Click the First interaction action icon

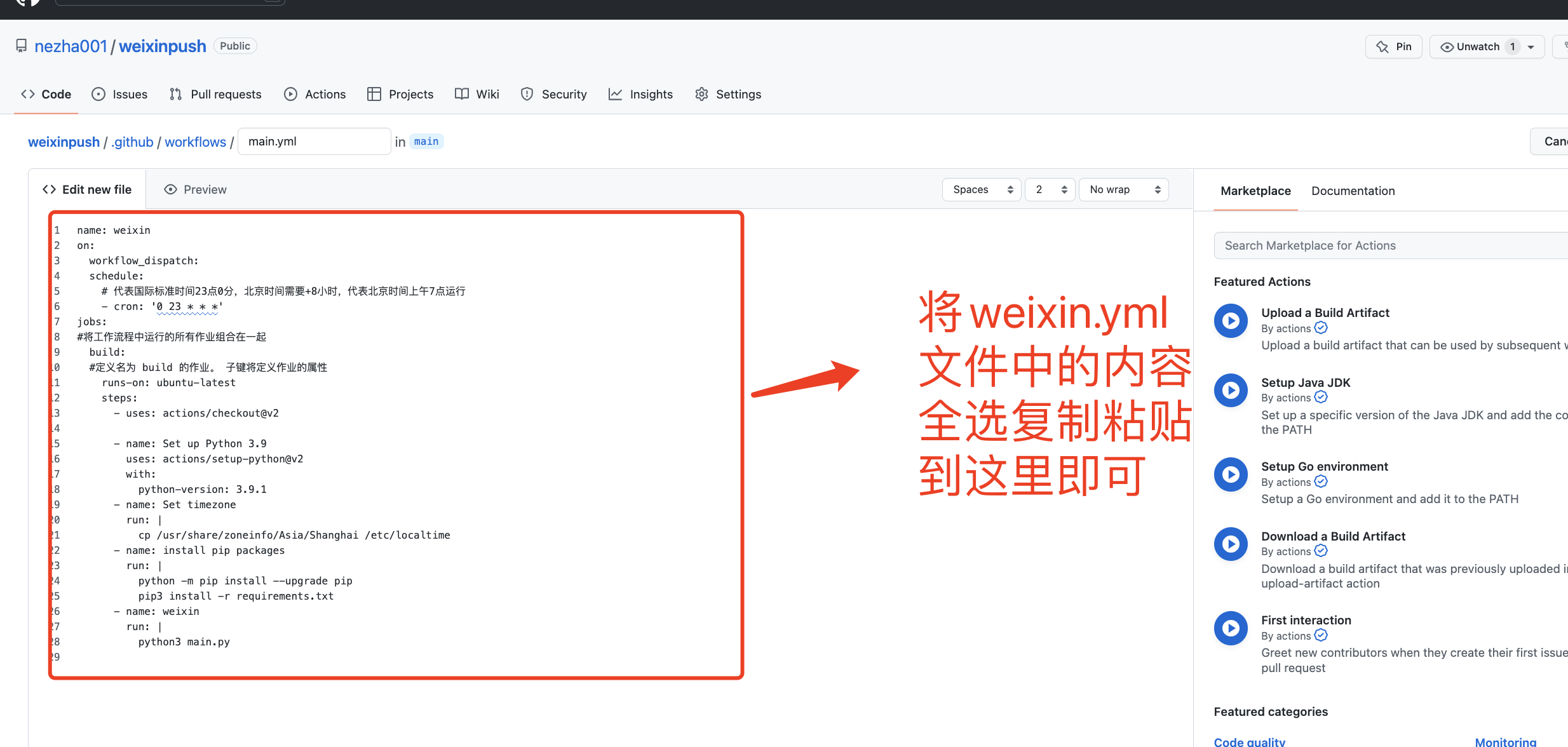(x=1231, y=628)
